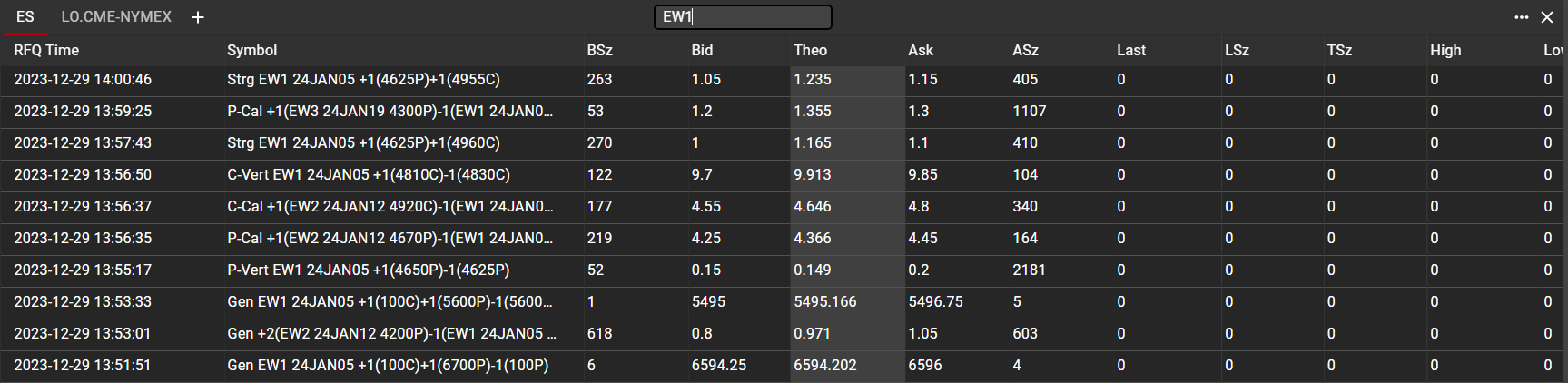The height and width of the screenshot is (383, 1568).
Task: Click the ASz column header
Action: point(1025,51)
